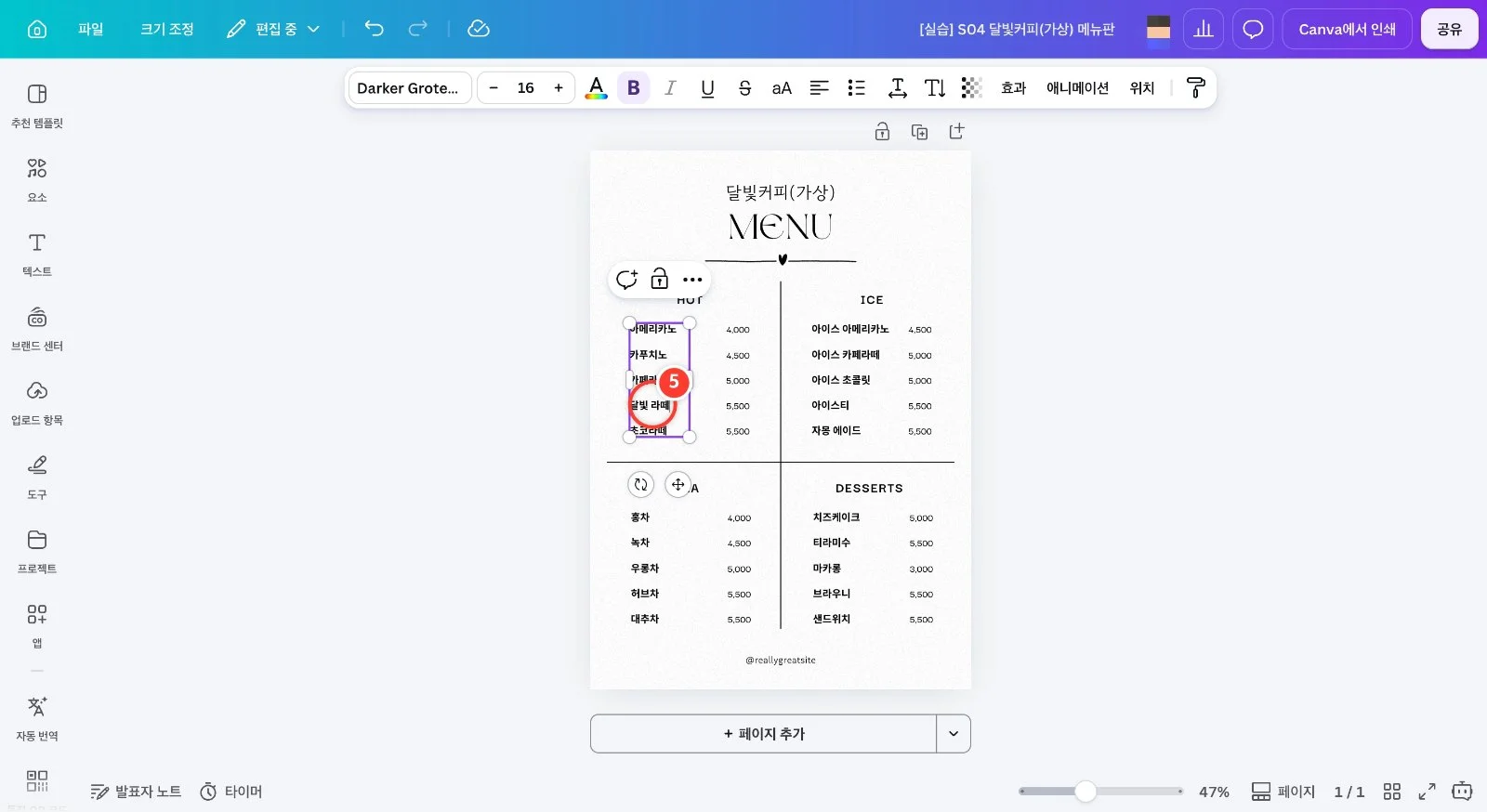Screen dimensions: 1487x812
Task: Click the 공유 share button
Action: pos(1449,29)
